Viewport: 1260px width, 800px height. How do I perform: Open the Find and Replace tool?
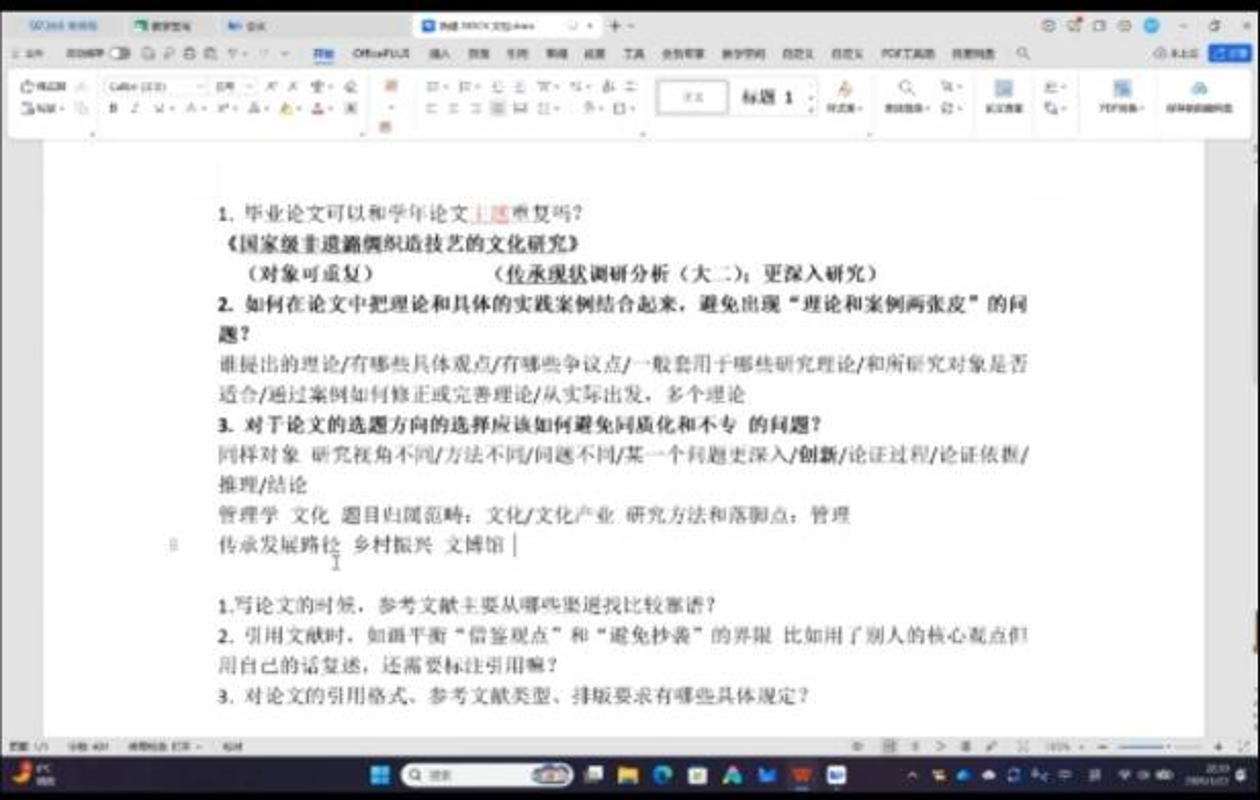point(906,96)
